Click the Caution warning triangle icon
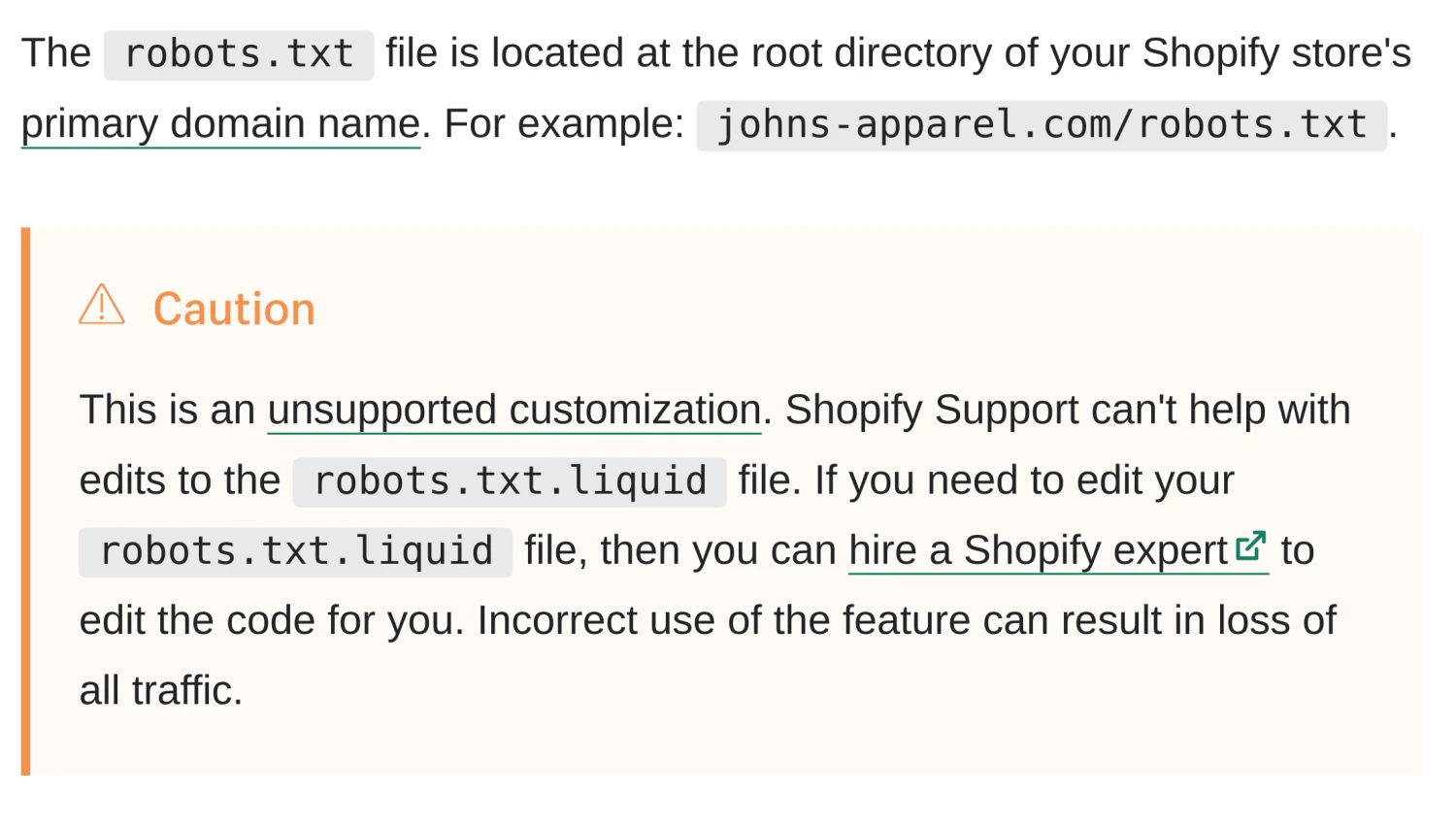The image size is (1456, 826). point(102,305)
